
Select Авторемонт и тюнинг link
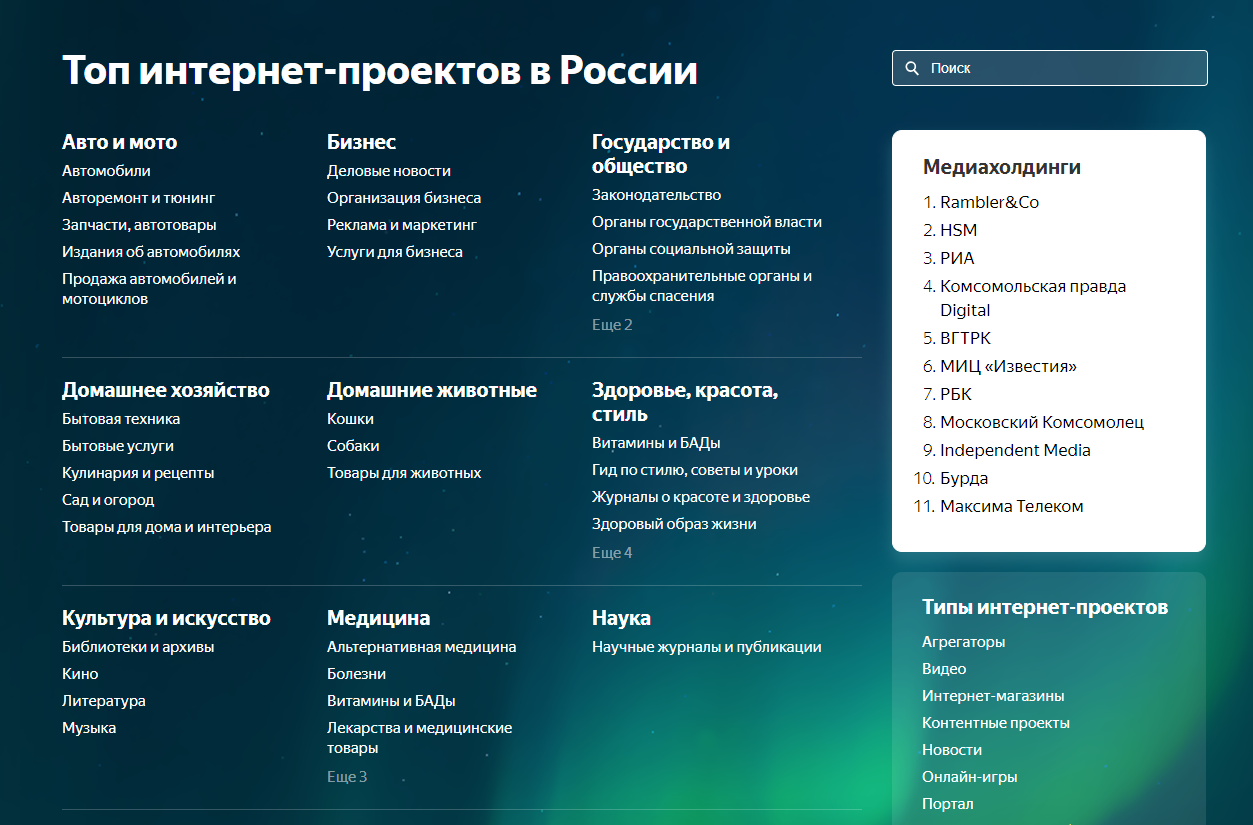pos(138,198)
